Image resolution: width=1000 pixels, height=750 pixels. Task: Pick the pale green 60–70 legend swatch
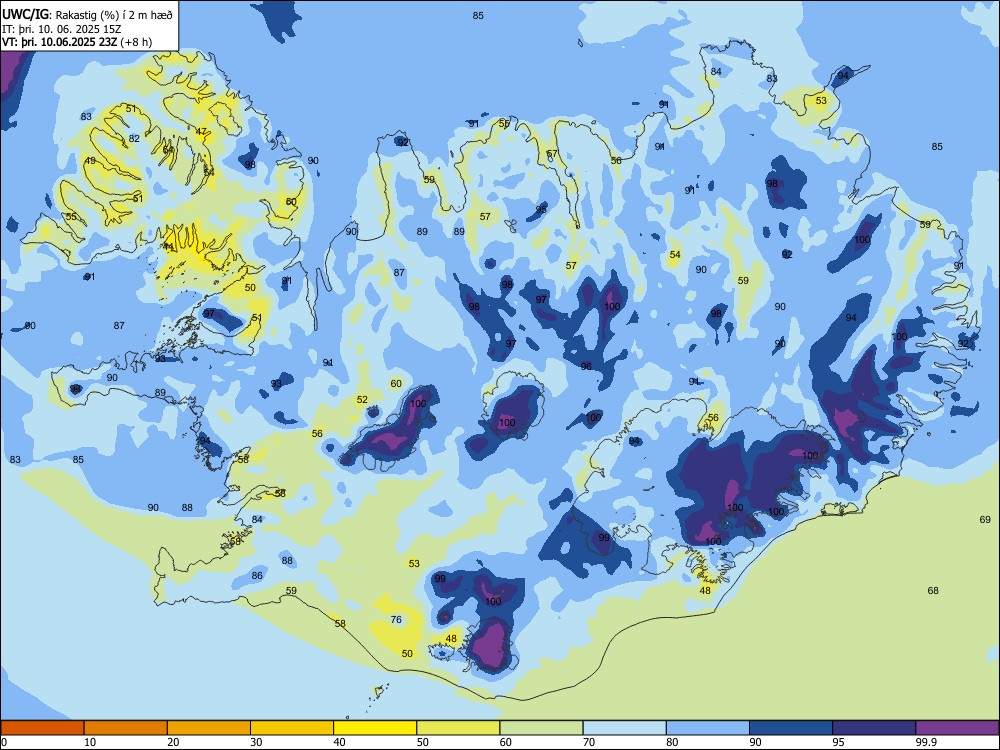pyautogui.click(x=541, y=728)
